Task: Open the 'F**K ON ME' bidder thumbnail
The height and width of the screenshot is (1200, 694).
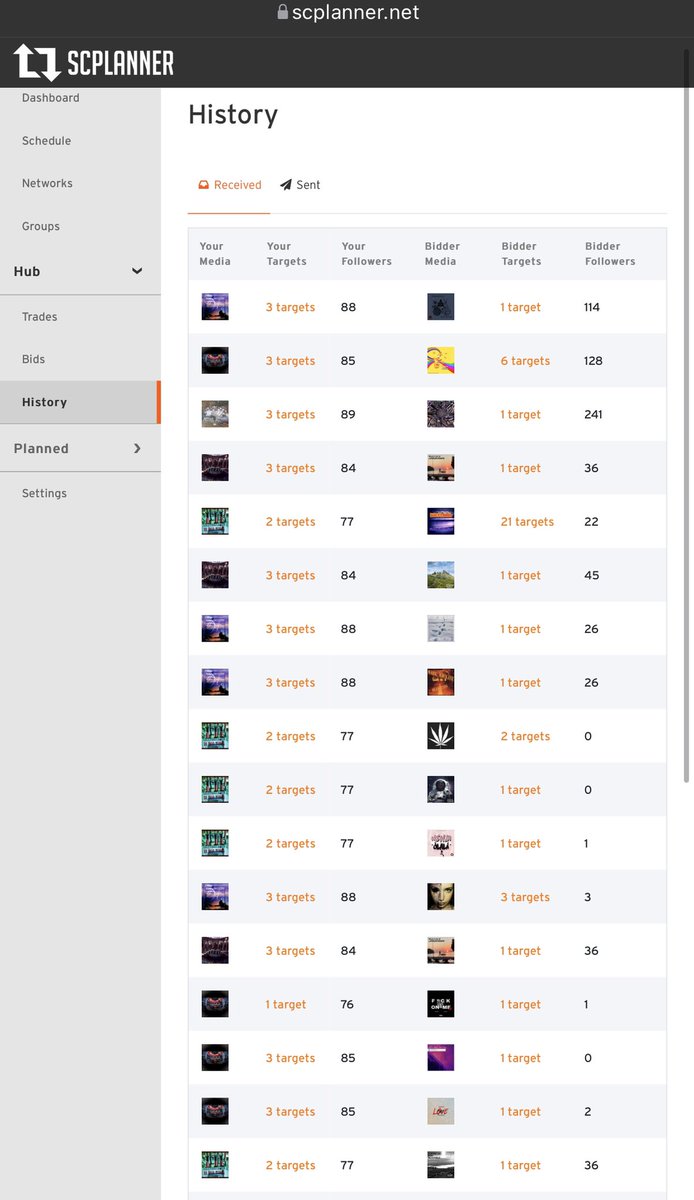Action: point(440,1004)
